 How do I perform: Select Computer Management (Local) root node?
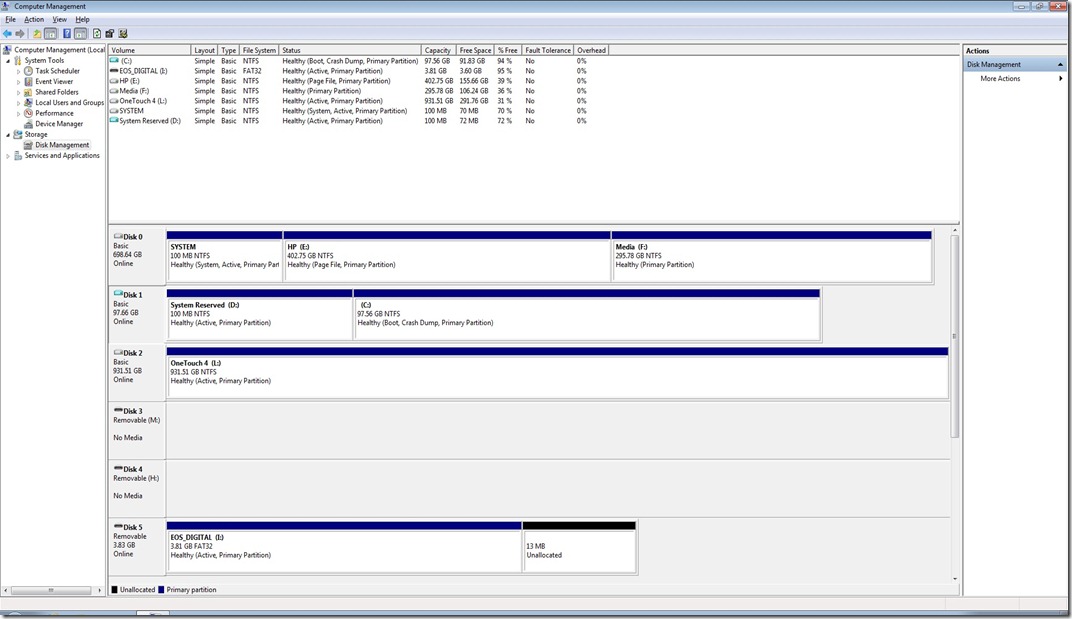pos(55,50)
